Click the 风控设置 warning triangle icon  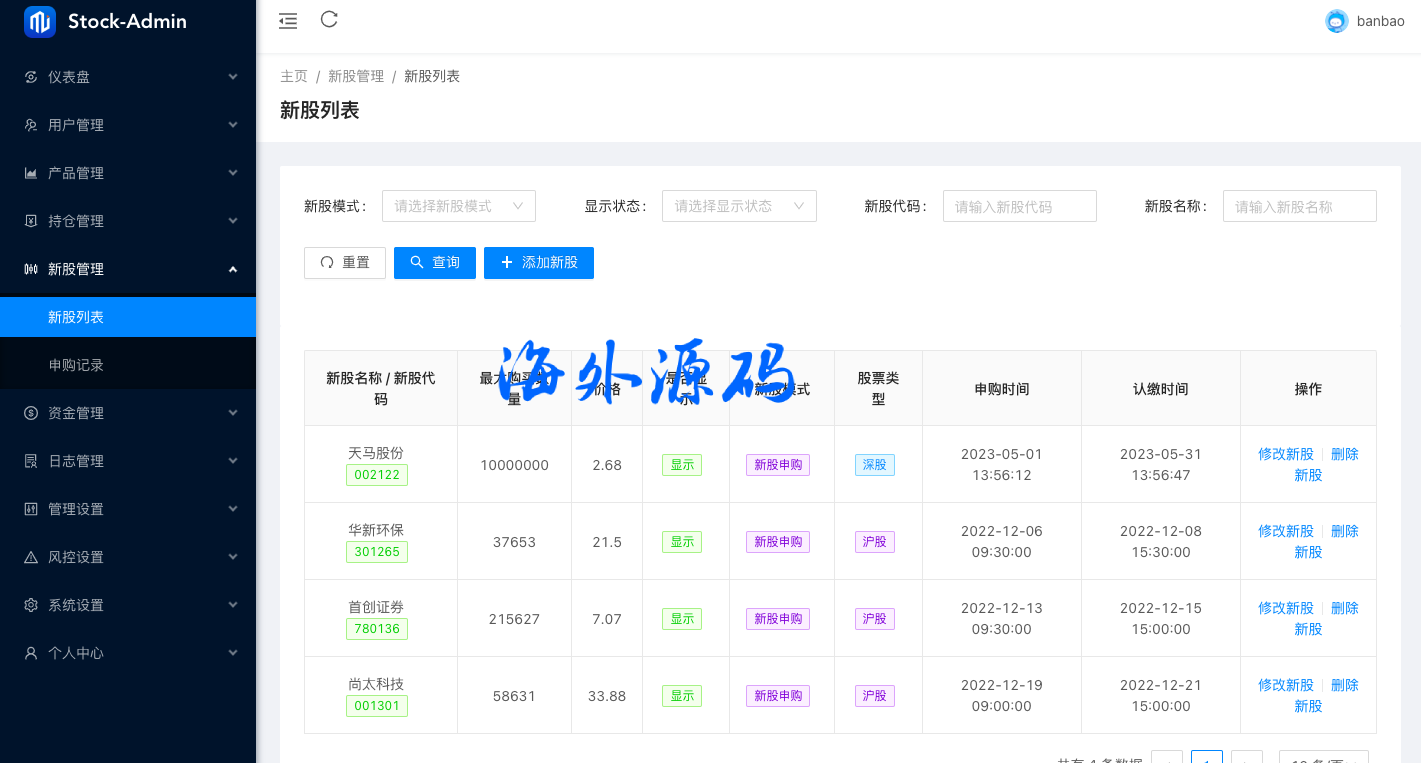pos(31,557)
